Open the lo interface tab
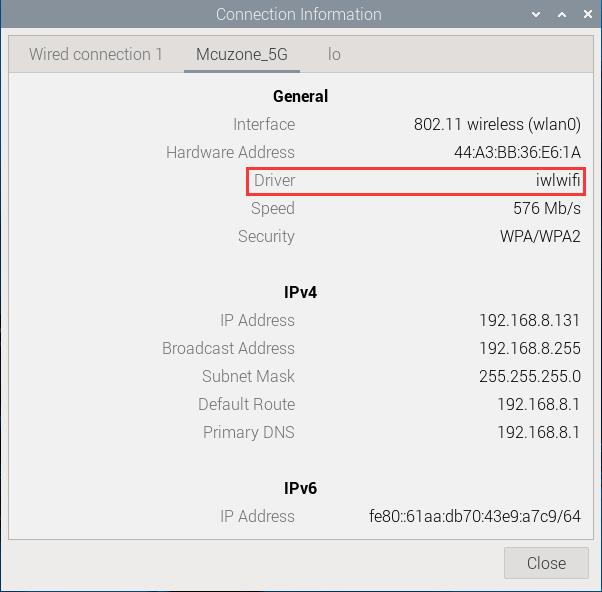Screen dimensions: 602x592 [x=334, y=54]
